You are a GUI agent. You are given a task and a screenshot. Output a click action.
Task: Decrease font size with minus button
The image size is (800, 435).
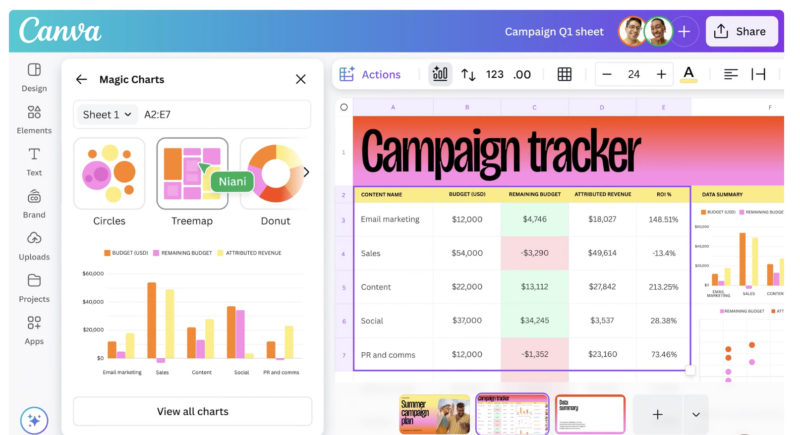(607, 74)
